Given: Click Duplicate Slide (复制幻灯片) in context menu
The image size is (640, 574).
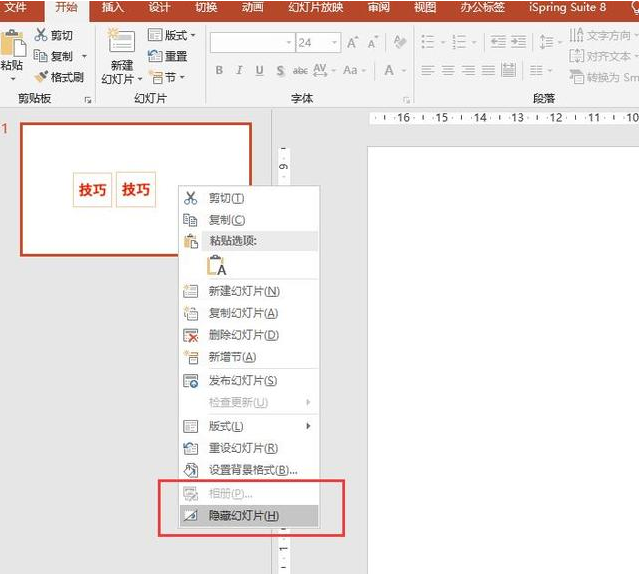Looking at the screenshot, I should pyautogui.click(x=243, y=313).
